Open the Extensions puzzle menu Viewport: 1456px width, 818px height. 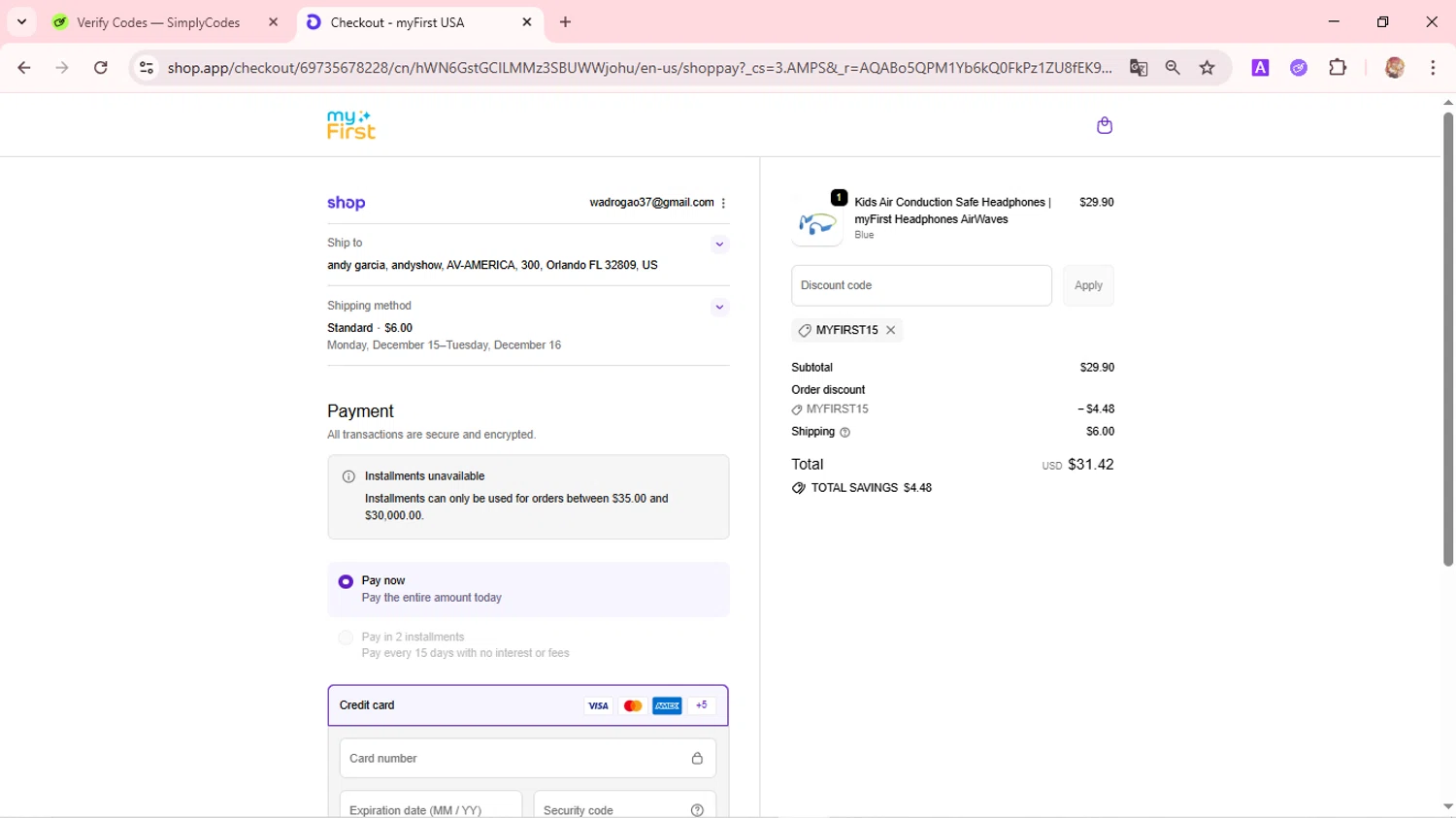tap(1338, 68)
